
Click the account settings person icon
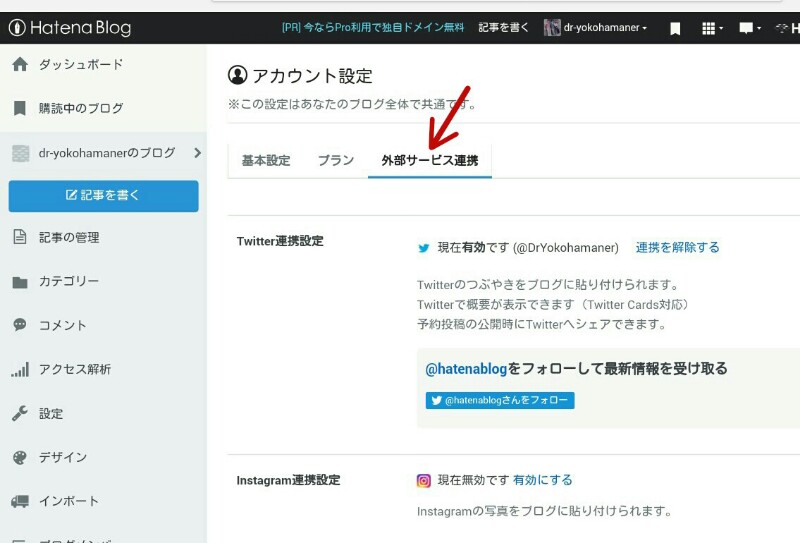point(237,75)
